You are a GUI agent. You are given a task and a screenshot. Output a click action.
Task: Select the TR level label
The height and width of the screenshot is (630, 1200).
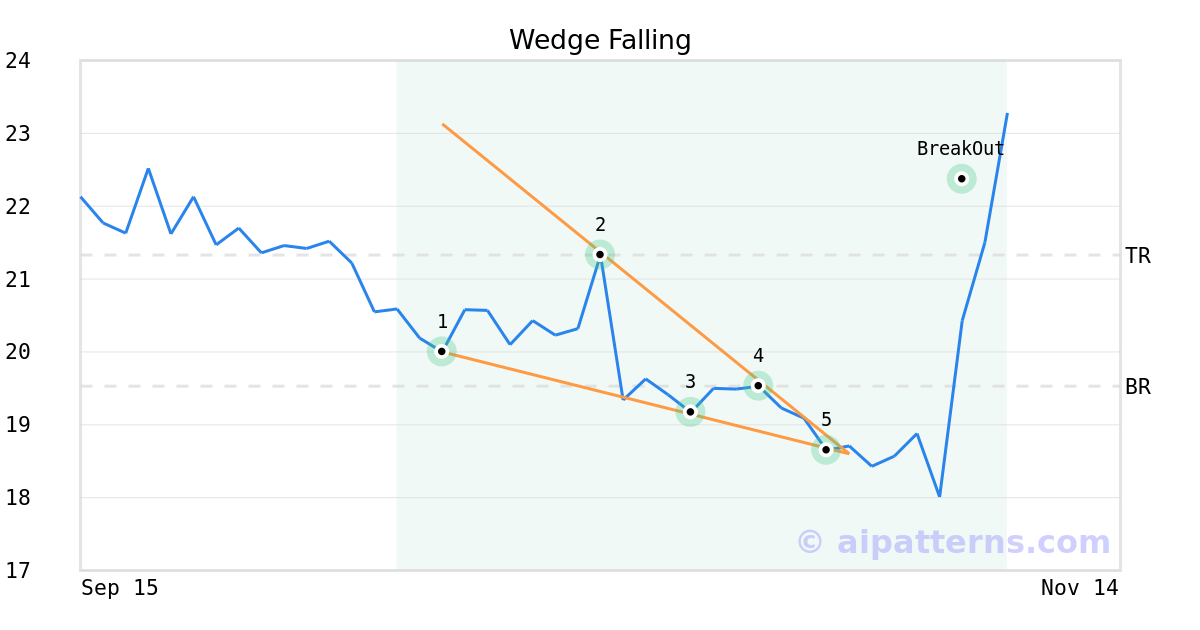1138,256
